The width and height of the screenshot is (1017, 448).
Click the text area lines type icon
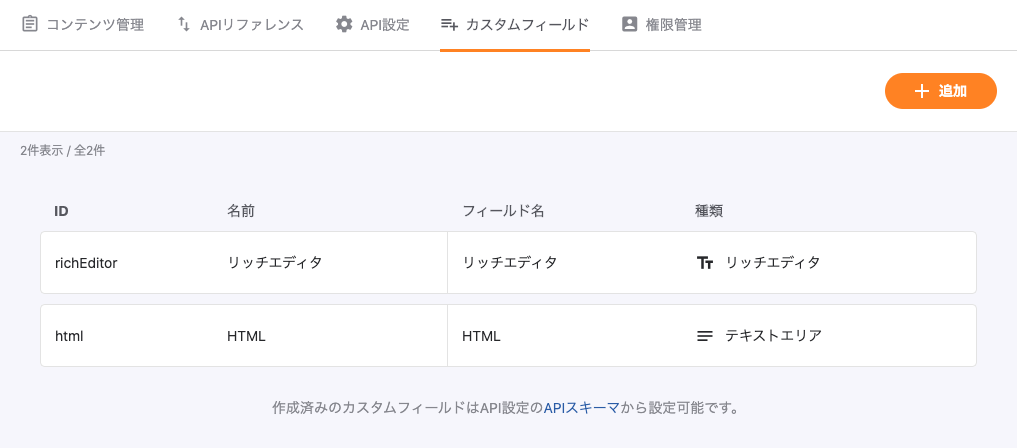click(705, 336)
